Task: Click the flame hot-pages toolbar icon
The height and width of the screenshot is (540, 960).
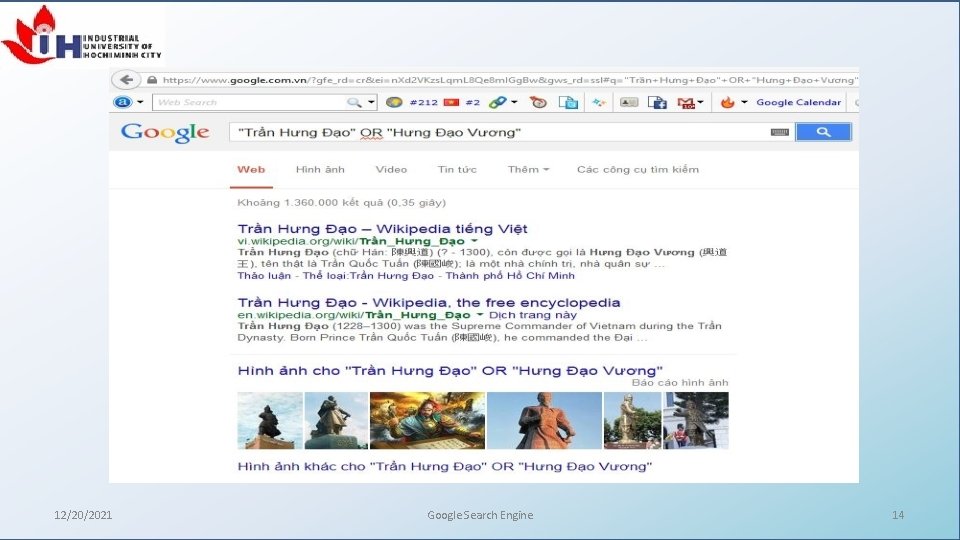Action: [x=727, y=102]
